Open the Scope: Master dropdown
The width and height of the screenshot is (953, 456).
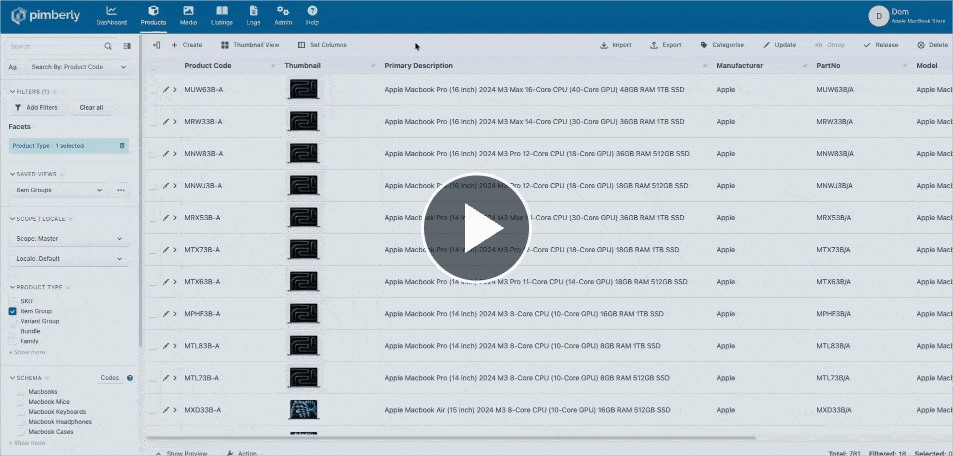click(x=69, y=239)
